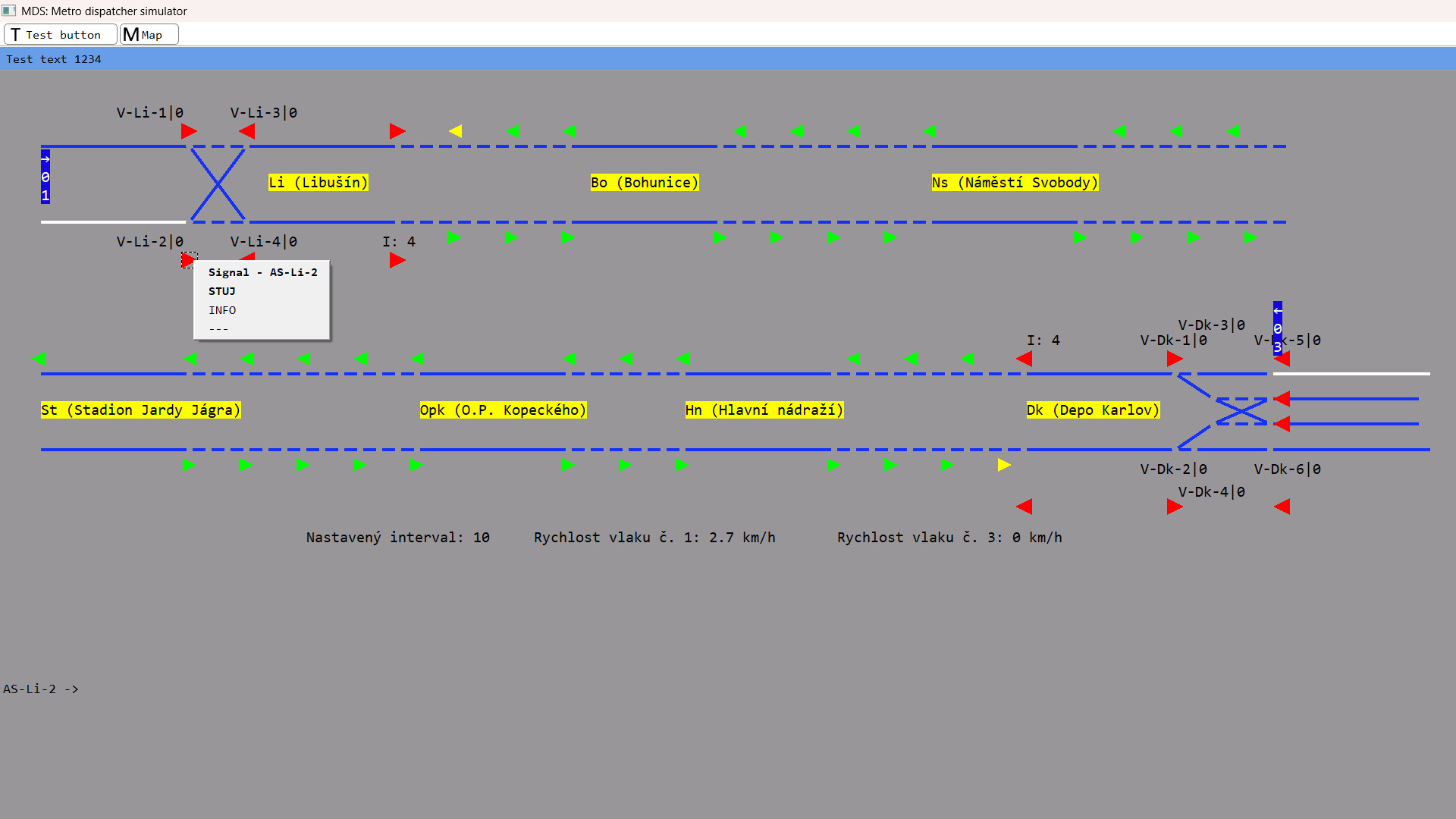Click the AS-Li-2 command line at the bottom
The height and width of the screenshot is (819, 1456).
42,689
